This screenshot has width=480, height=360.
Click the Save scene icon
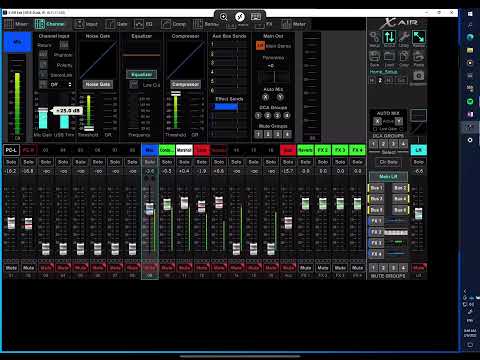375,57
